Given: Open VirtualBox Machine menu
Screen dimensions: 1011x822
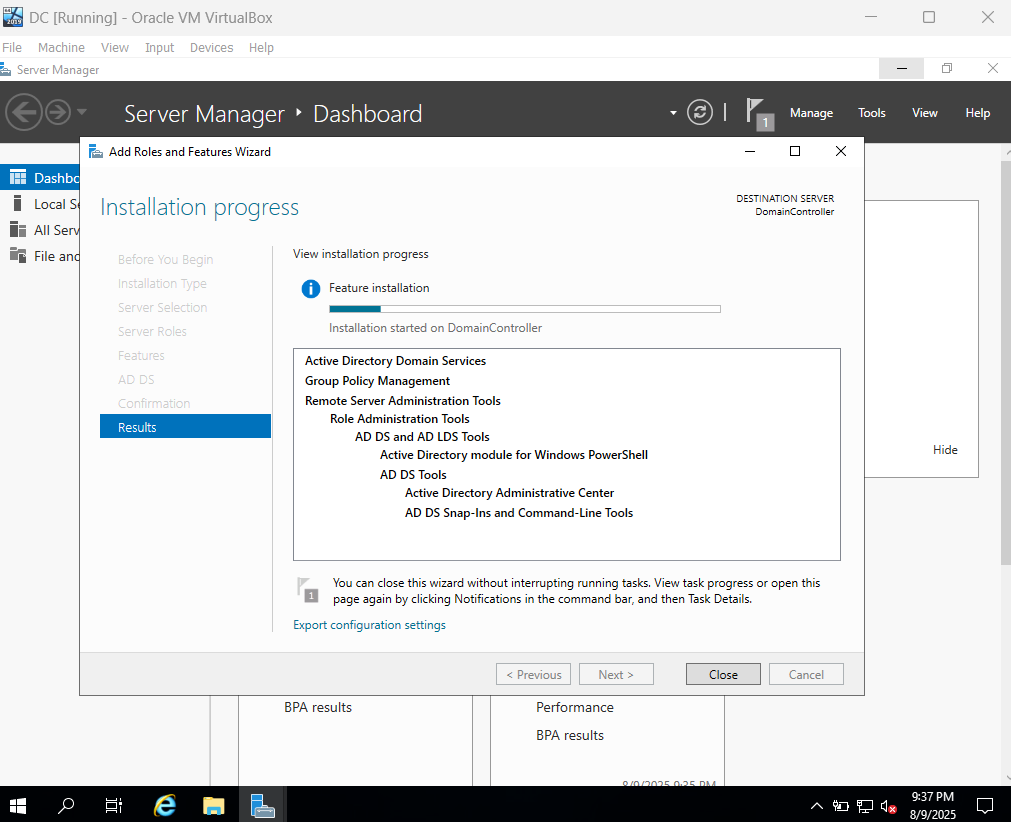Looking at the screenshot, I should (61, 48).
